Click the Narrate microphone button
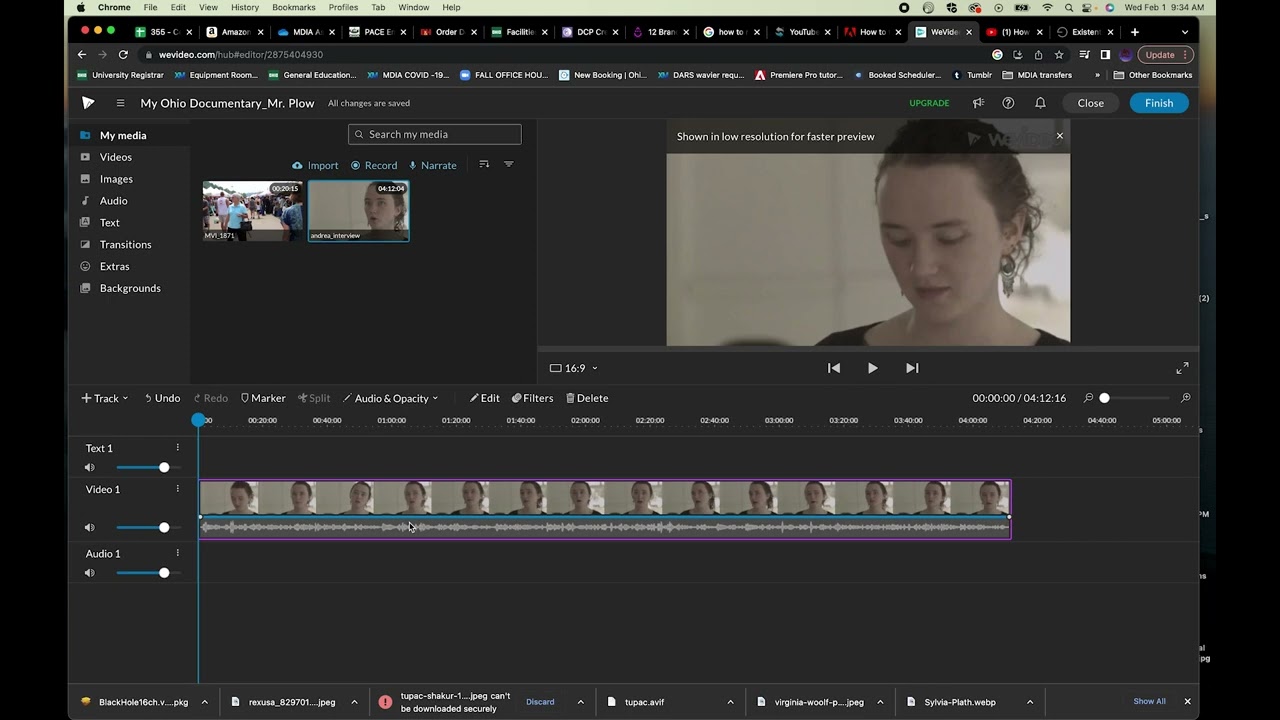This screenshot has height=720, width=1280. tap(432, 165)
